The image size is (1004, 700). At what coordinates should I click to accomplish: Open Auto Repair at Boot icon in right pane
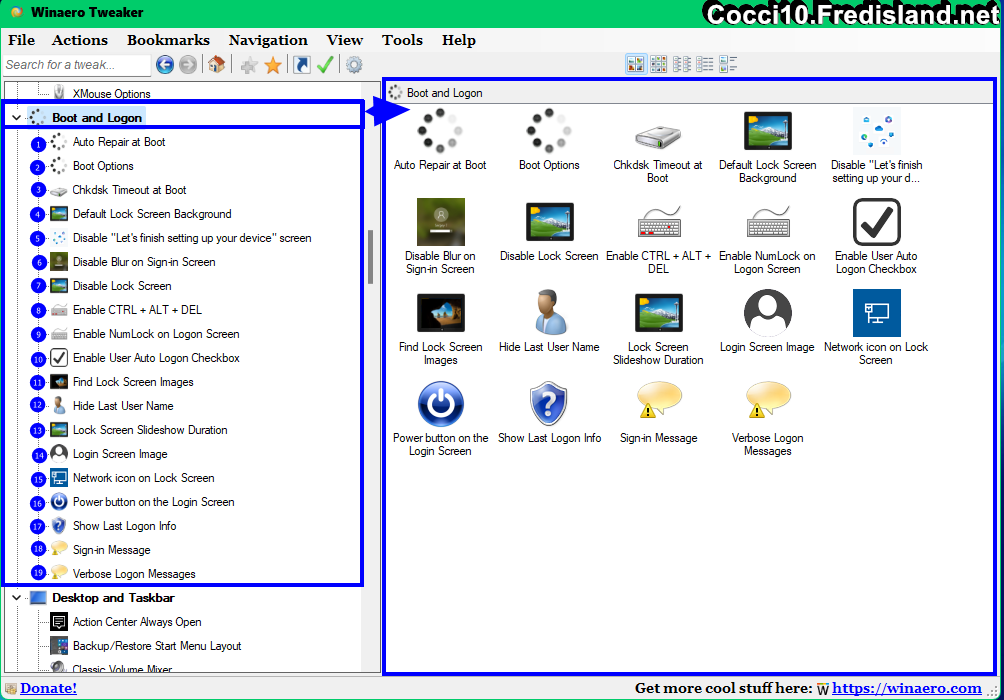pyautogui.click(x=440, y=131)
